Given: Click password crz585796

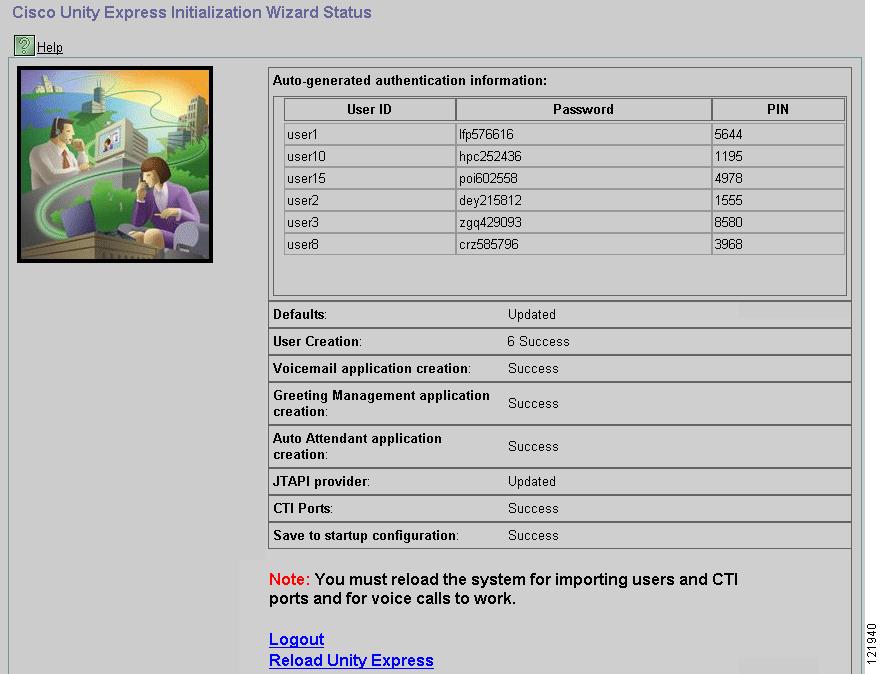Looking at the screenshot, I should click(583, 244).
